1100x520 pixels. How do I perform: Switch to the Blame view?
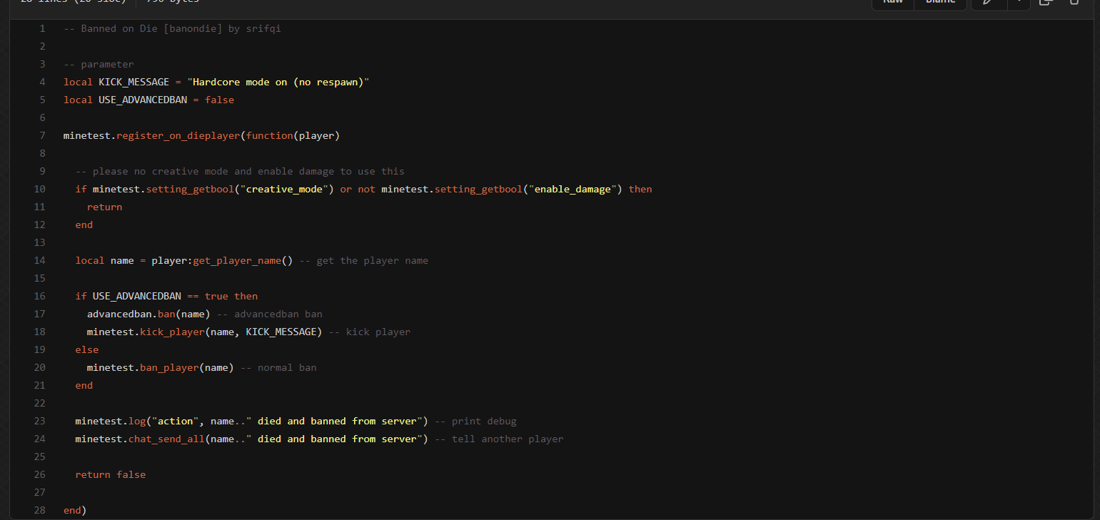tap(940, 3)
